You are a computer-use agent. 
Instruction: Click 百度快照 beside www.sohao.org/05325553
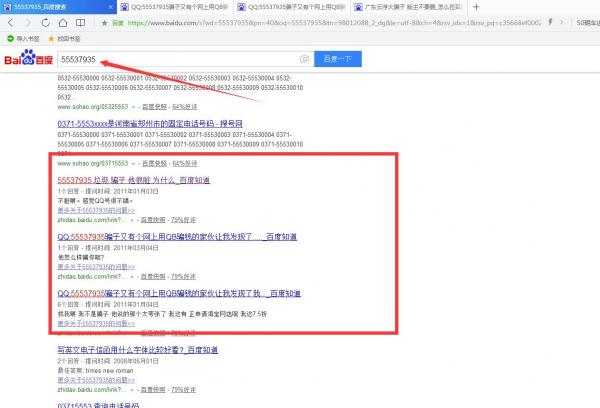coord(155,107)
